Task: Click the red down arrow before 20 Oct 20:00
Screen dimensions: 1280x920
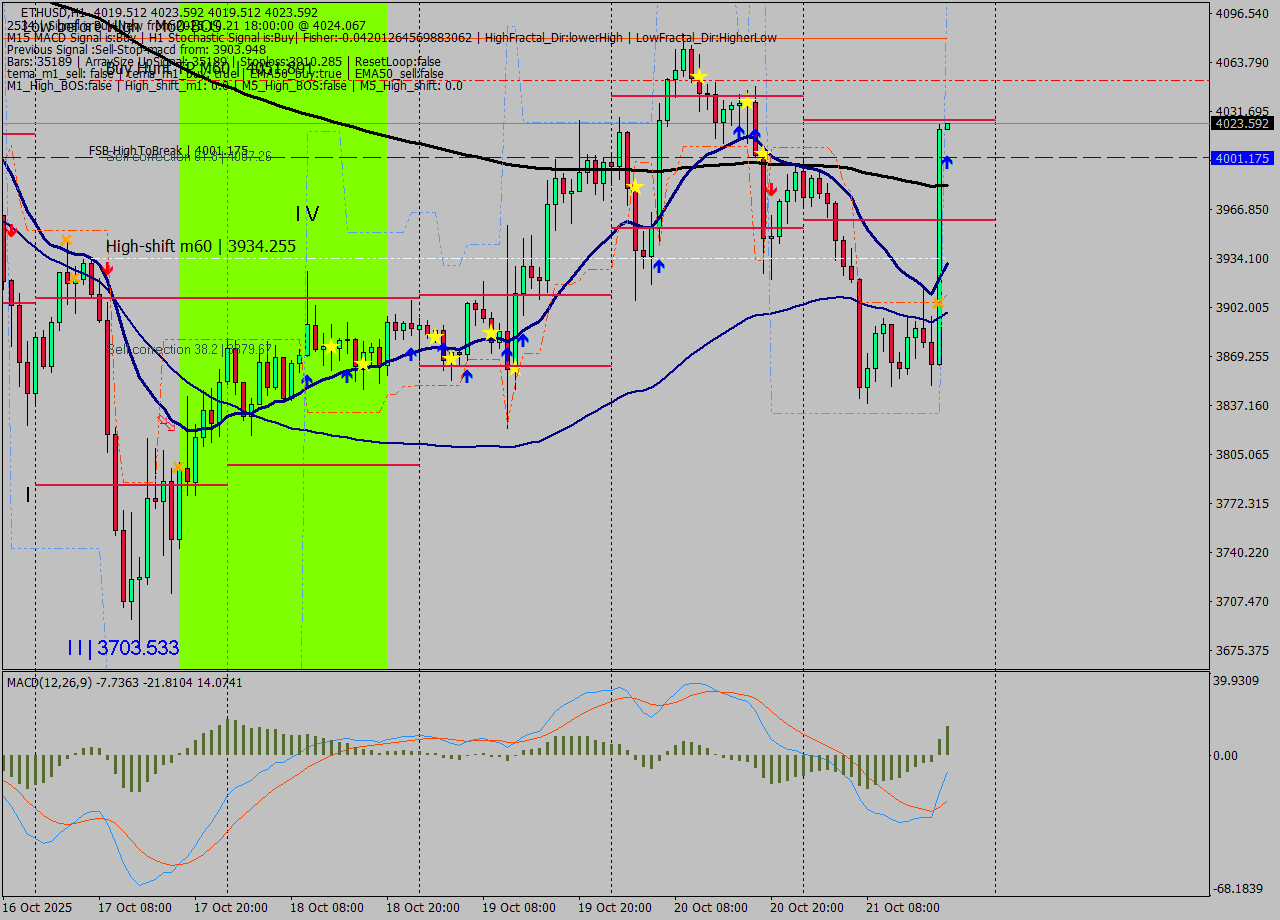Action: click(x=771, y=188)
